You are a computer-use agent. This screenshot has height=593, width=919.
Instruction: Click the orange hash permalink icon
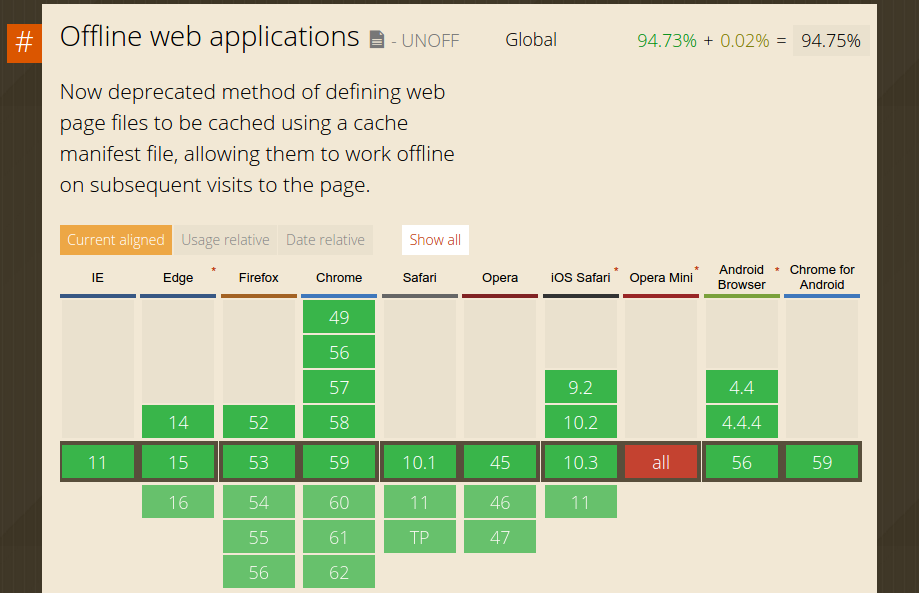click(24, 44)
